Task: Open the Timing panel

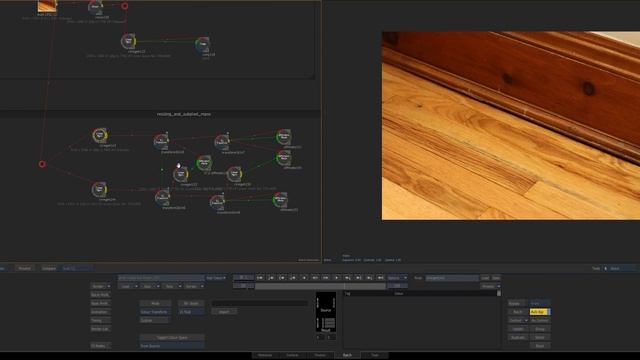Action: click(100, 320)
